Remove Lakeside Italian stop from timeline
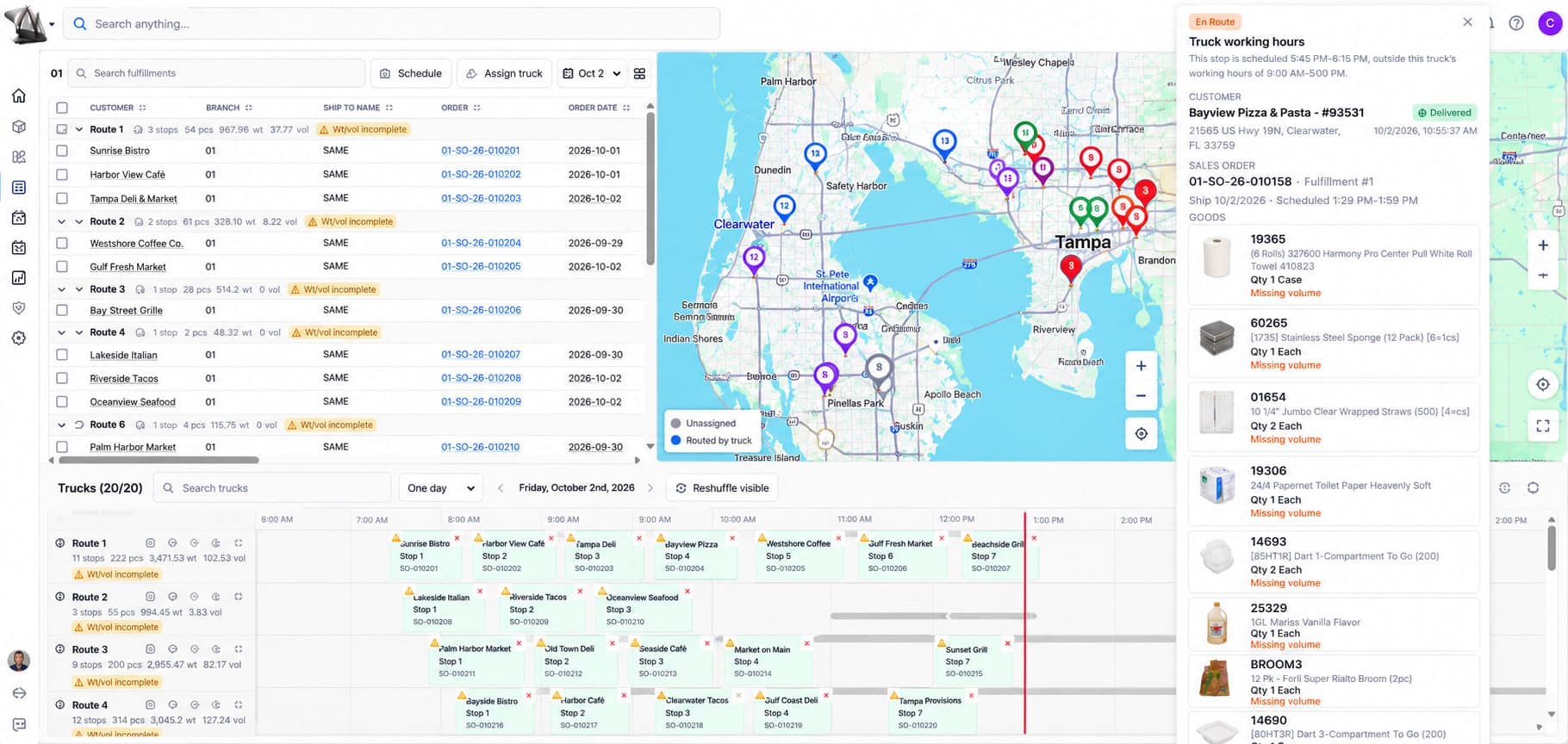Image resolution: width=1568 pixels, height=744 pixels. (x=480, y=591)
